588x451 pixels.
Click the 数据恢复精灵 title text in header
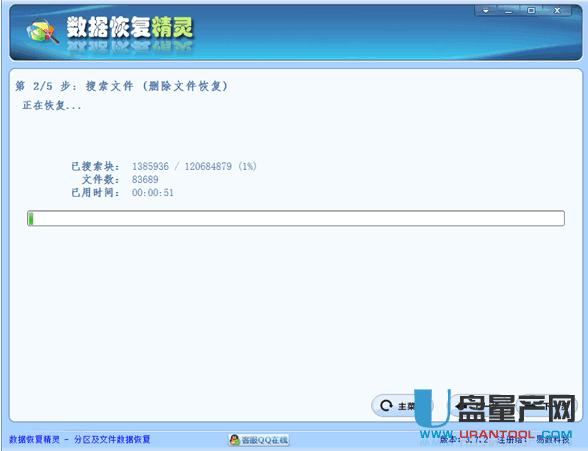[130, 27]
